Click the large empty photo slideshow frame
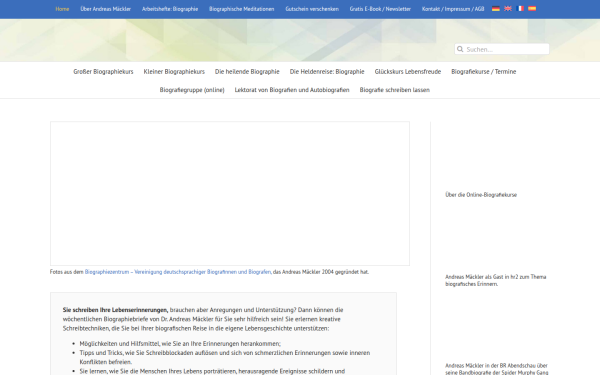The width and height of the screenshot is (600, 375). [x=230, y=194]
